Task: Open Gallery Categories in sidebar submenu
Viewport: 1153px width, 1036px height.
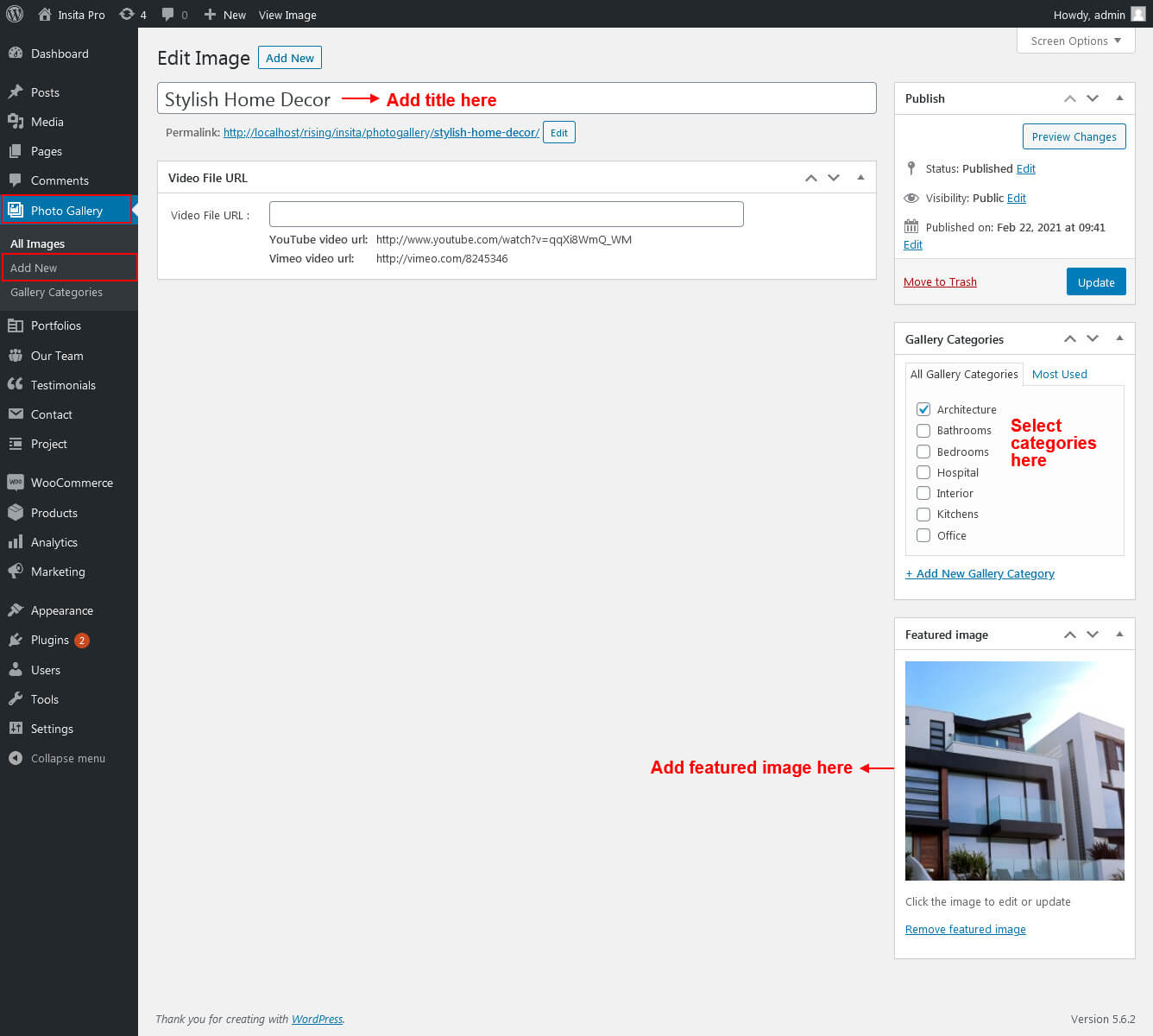Action: 56,292
